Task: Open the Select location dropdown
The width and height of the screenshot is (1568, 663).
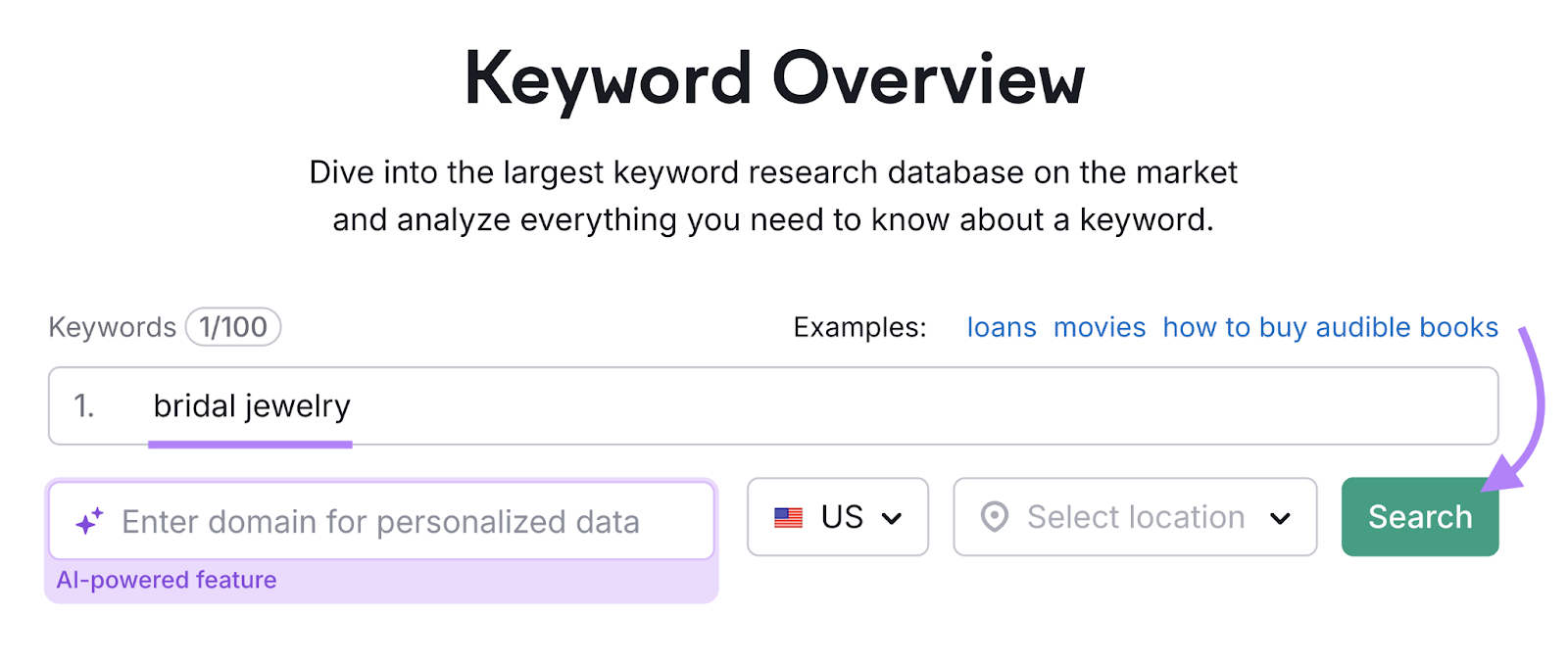Action: pos(1134,516)
